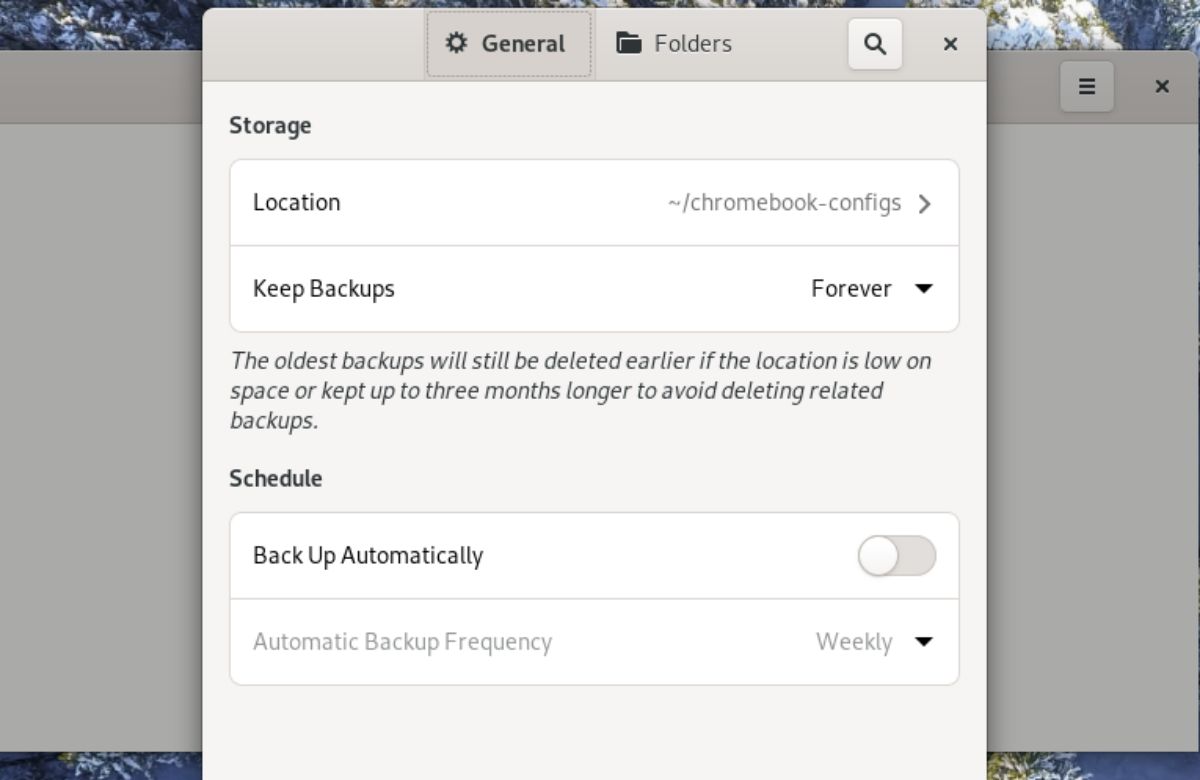Open the hamburger menu of the background window
Image resolution: width=1200 pixels, height=780 pixels.
click(x=1087, y=86)
